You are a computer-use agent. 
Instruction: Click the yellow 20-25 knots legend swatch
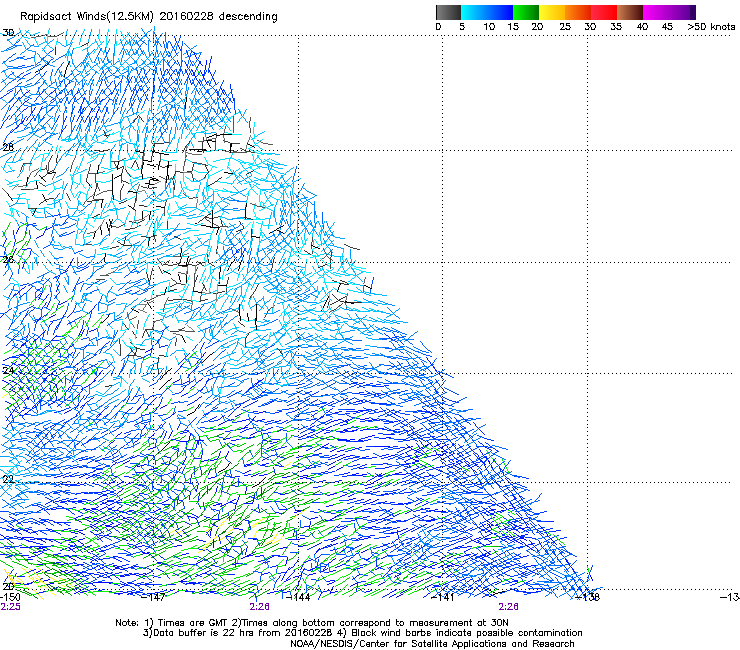click(x=552, y=12)
